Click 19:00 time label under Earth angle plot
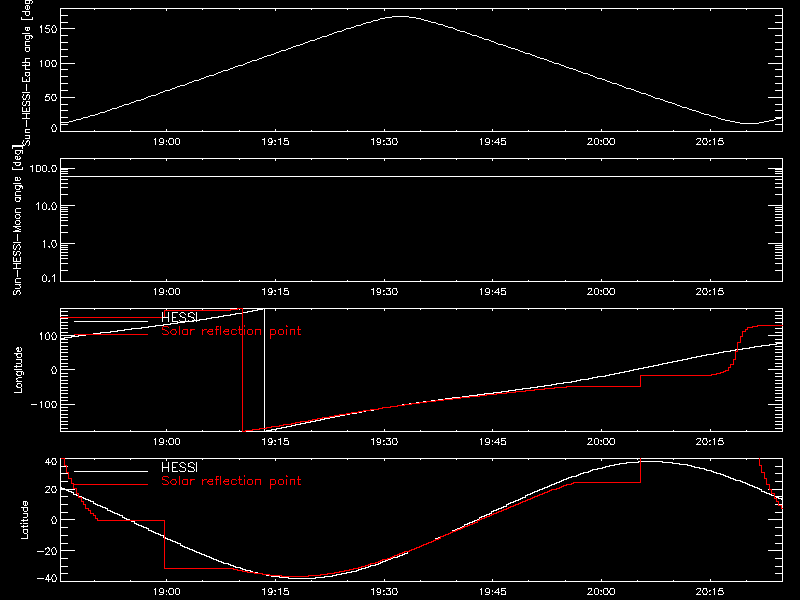The height and width of the screenshot is (600, 800). (166, 142)
